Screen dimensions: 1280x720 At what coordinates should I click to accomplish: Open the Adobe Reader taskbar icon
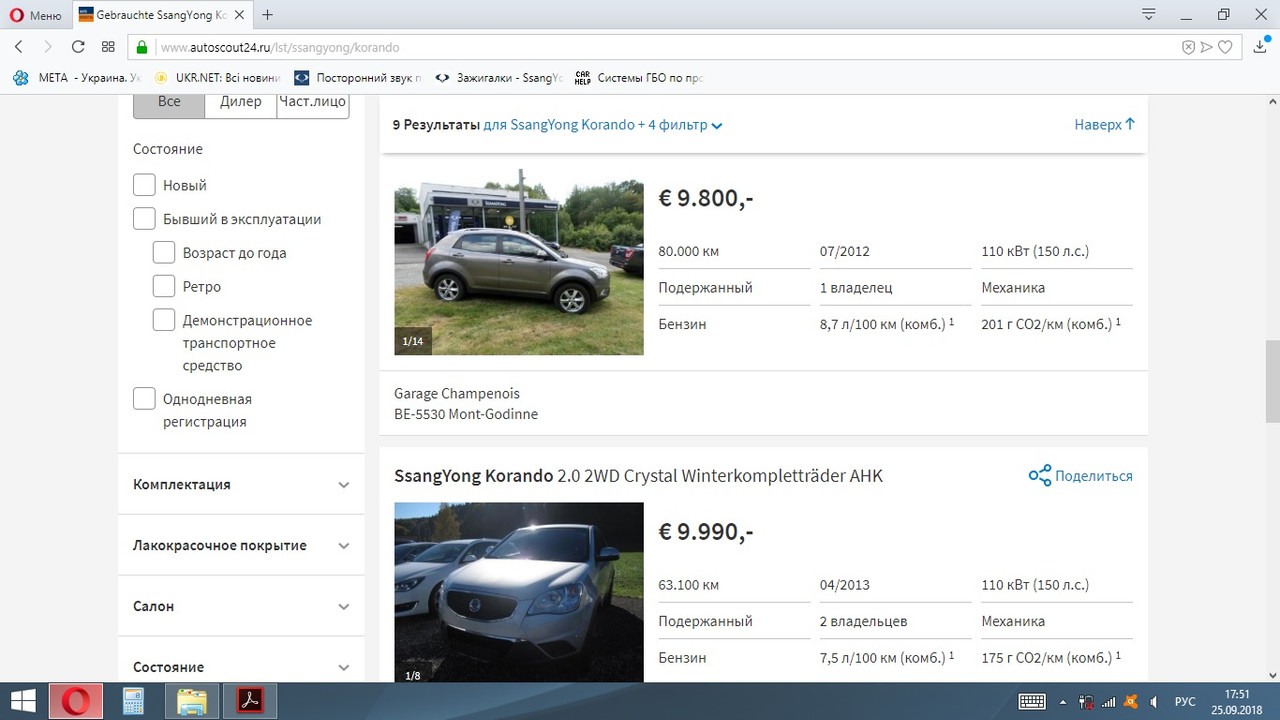point(250,701)
